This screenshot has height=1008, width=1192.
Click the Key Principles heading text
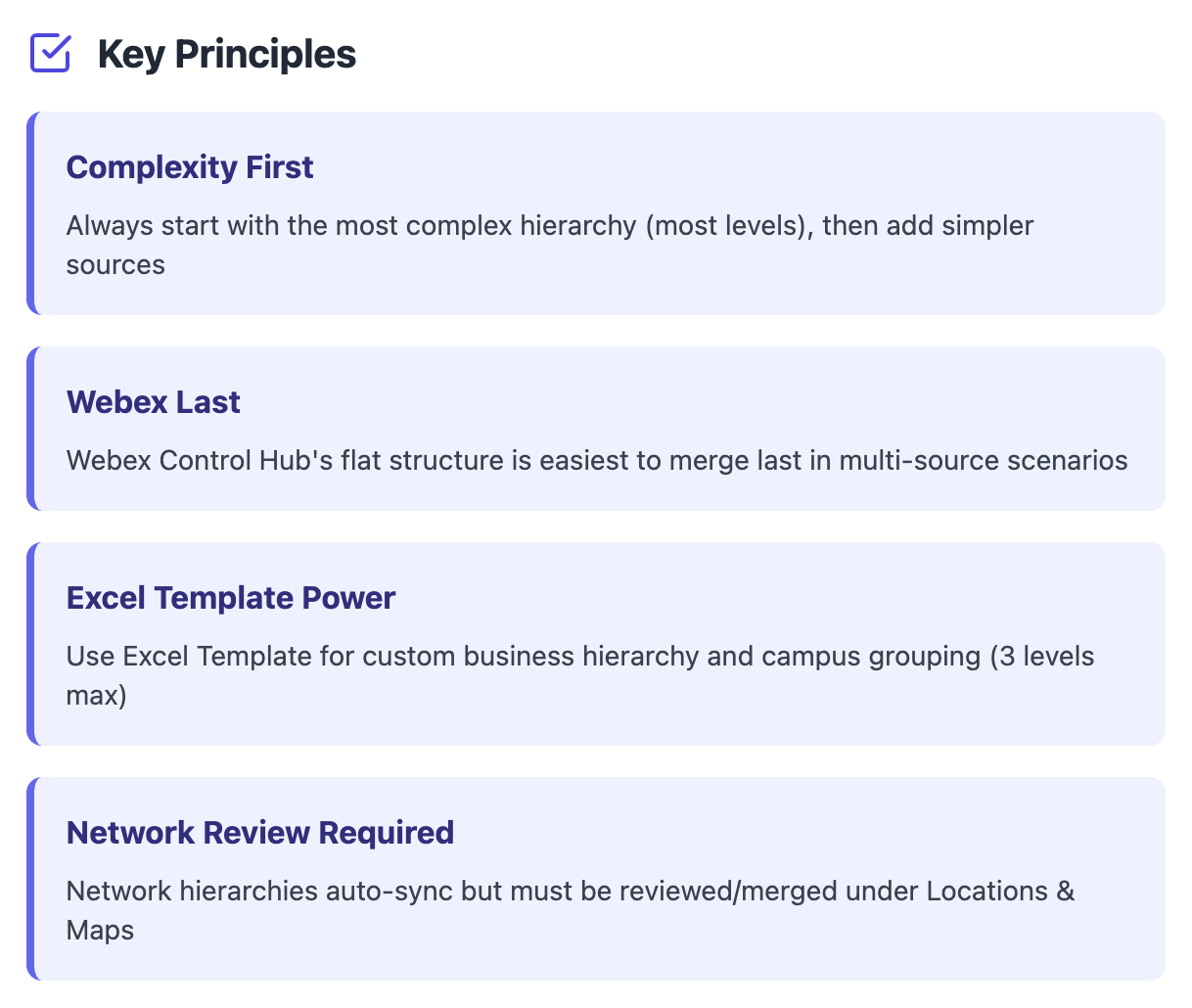[226, 54]
